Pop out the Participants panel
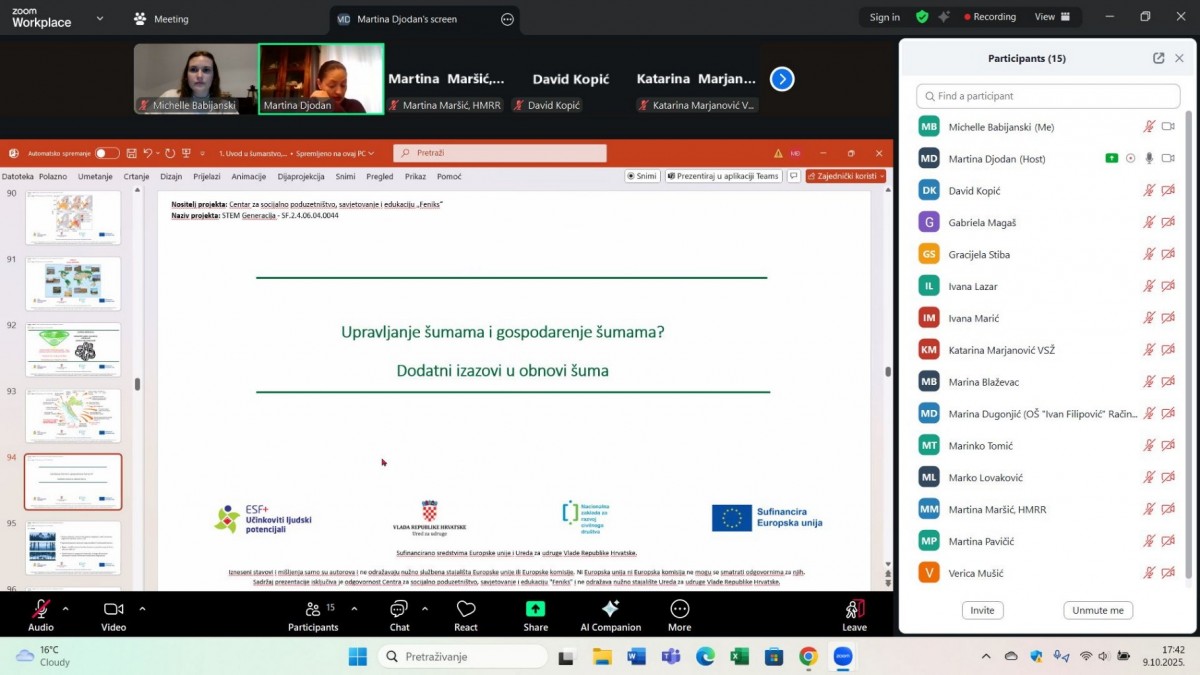1200x675 pixels. [x=1158, y=58]
